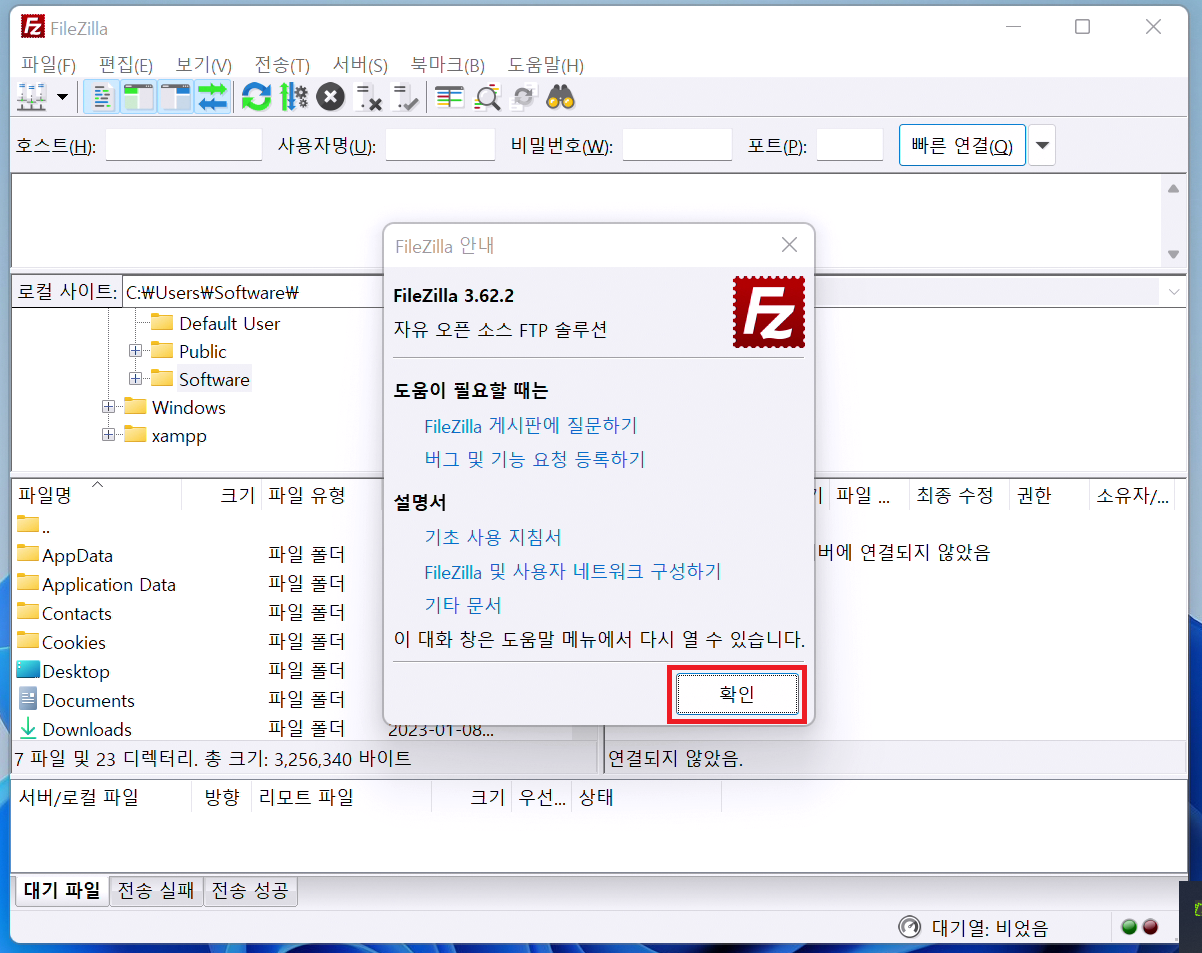Expand the Windows folder node
The image size is (1202, 953).
pyautogui.click(x=109, y=407)
